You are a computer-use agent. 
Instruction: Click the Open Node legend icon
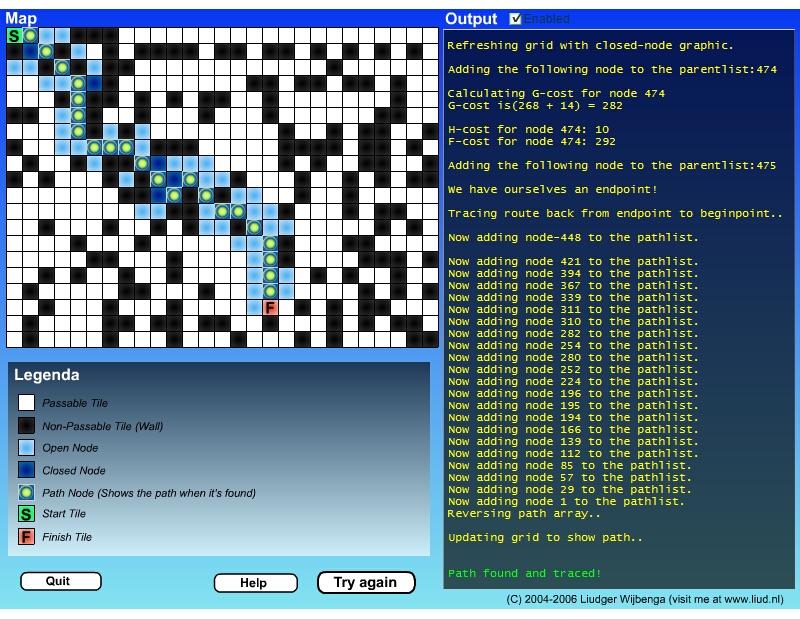(27, 448)
